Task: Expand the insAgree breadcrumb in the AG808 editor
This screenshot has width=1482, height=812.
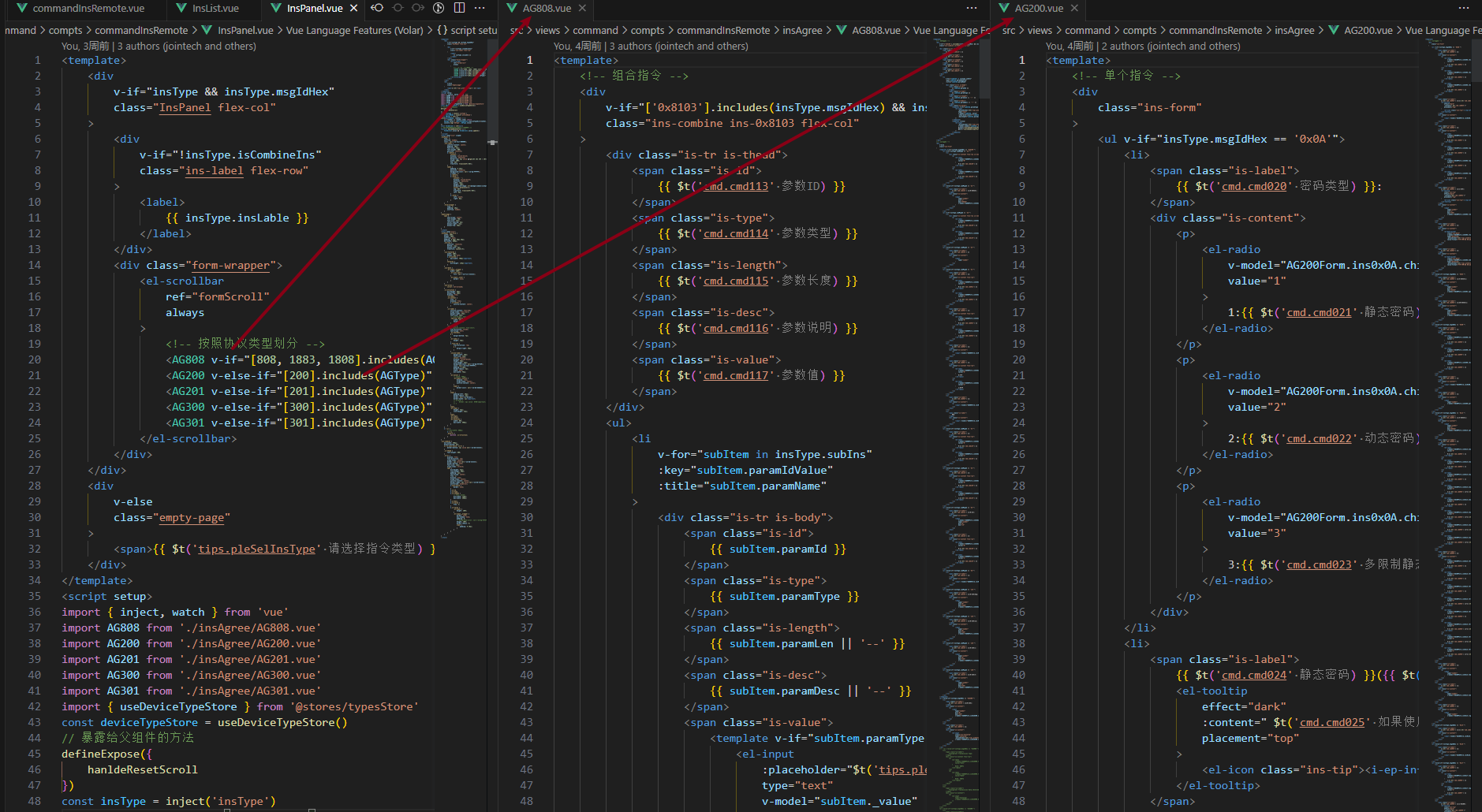Action: 802,31
